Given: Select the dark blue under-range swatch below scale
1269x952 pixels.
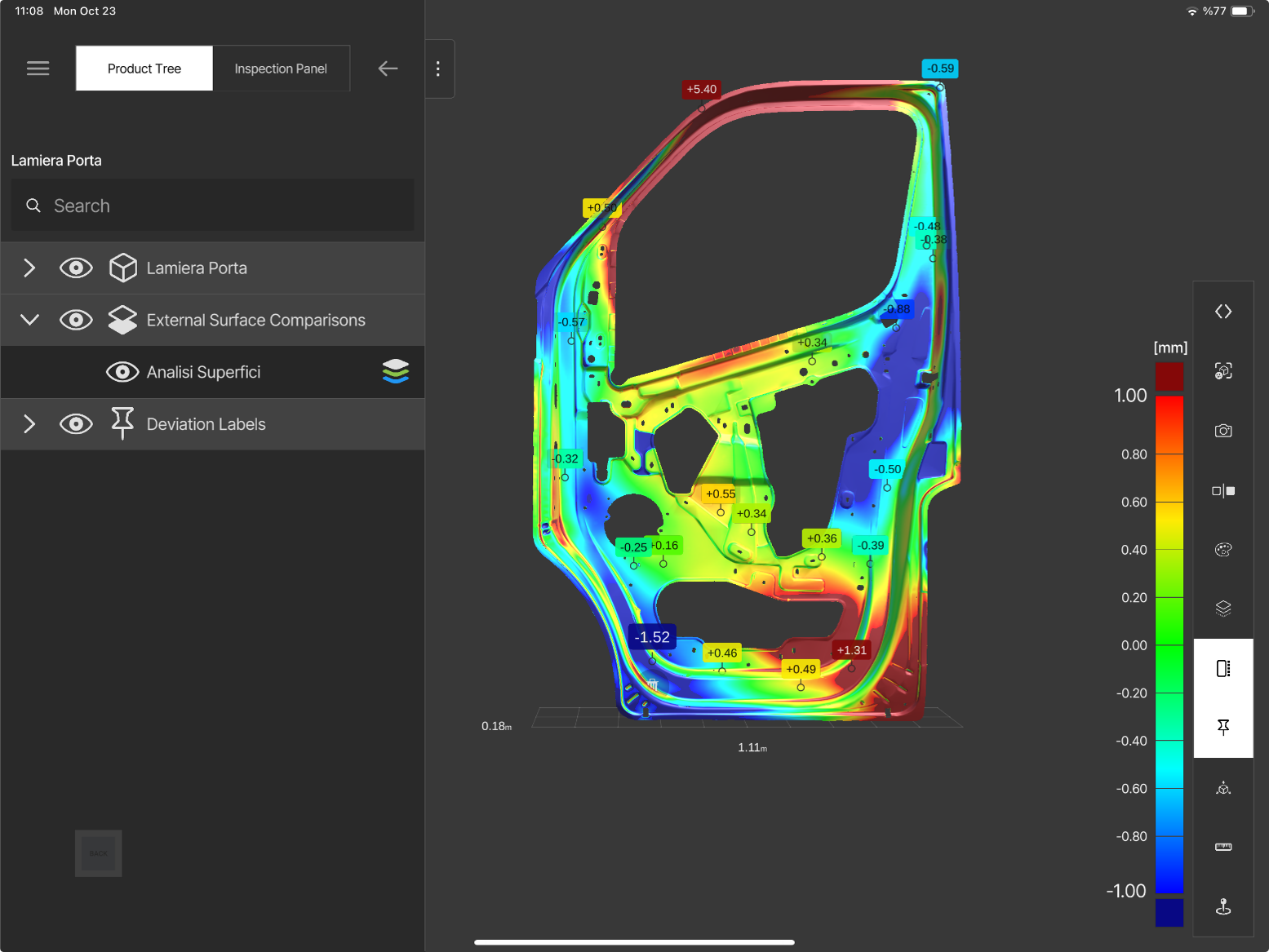Looking at the screenshot, I should (1169, 912).
